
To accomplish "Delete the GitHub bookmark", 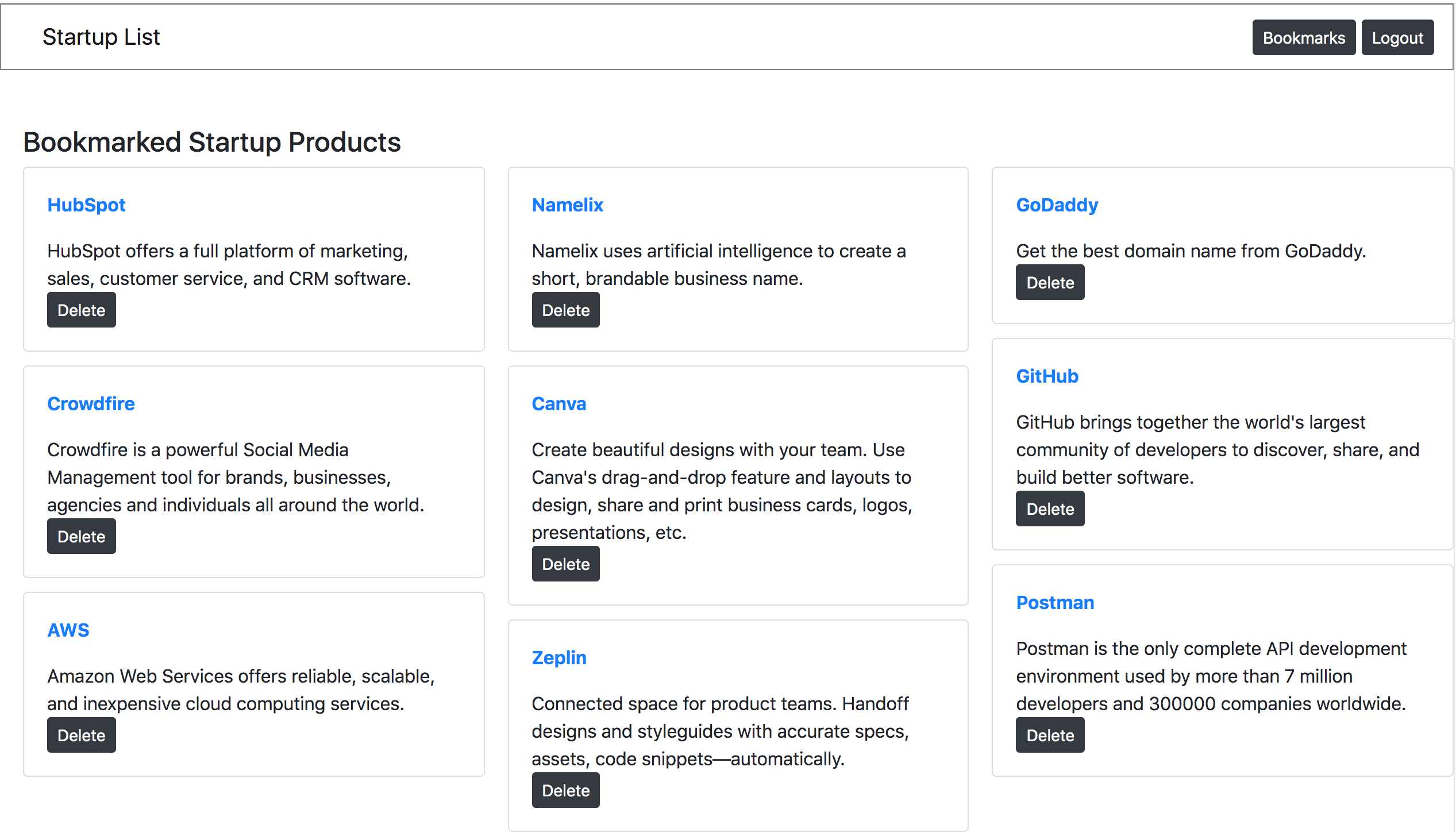I will (x=1050, y=509).
